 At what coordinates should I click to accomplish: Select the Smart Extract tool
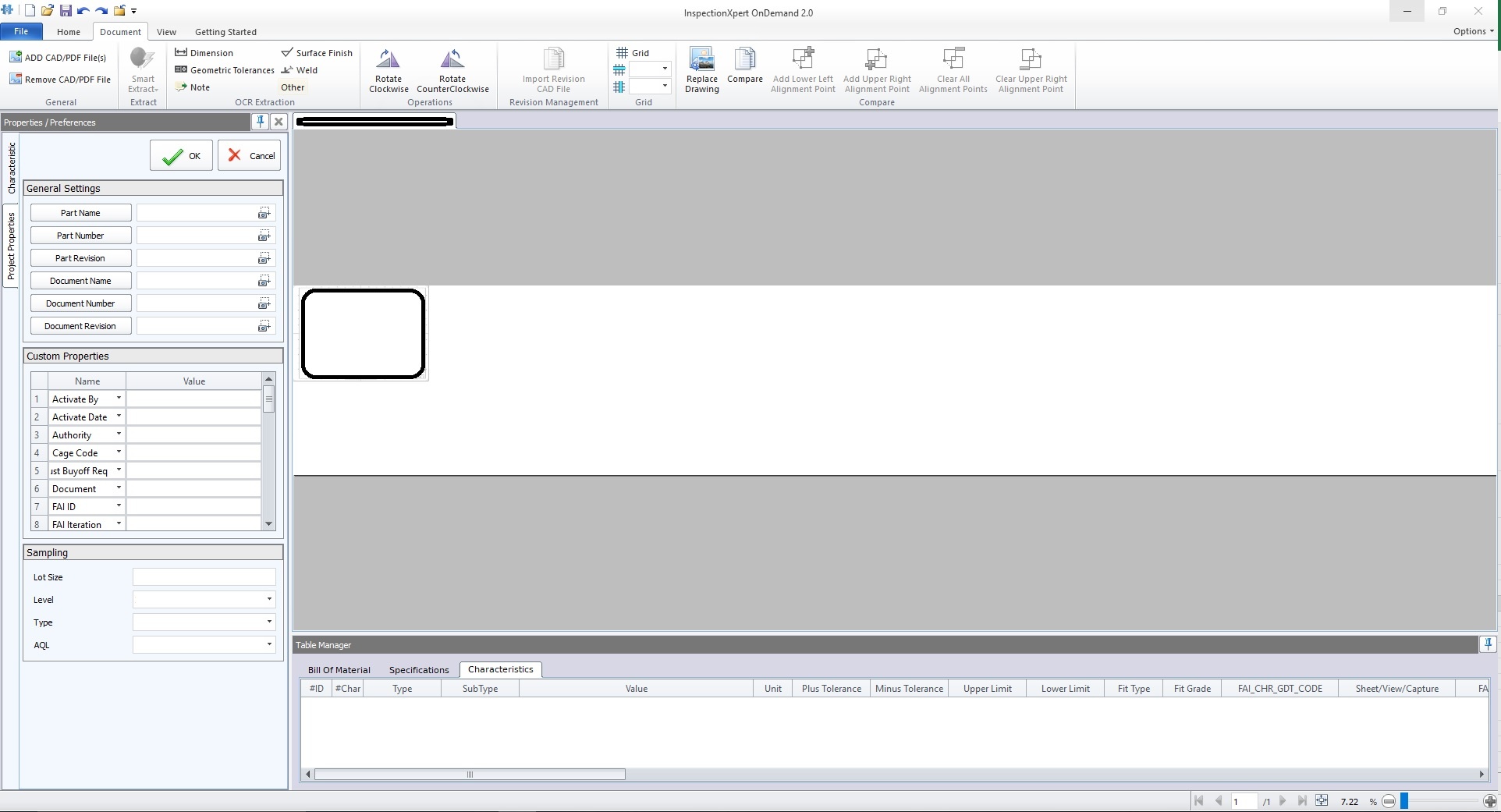coord(142,70)
